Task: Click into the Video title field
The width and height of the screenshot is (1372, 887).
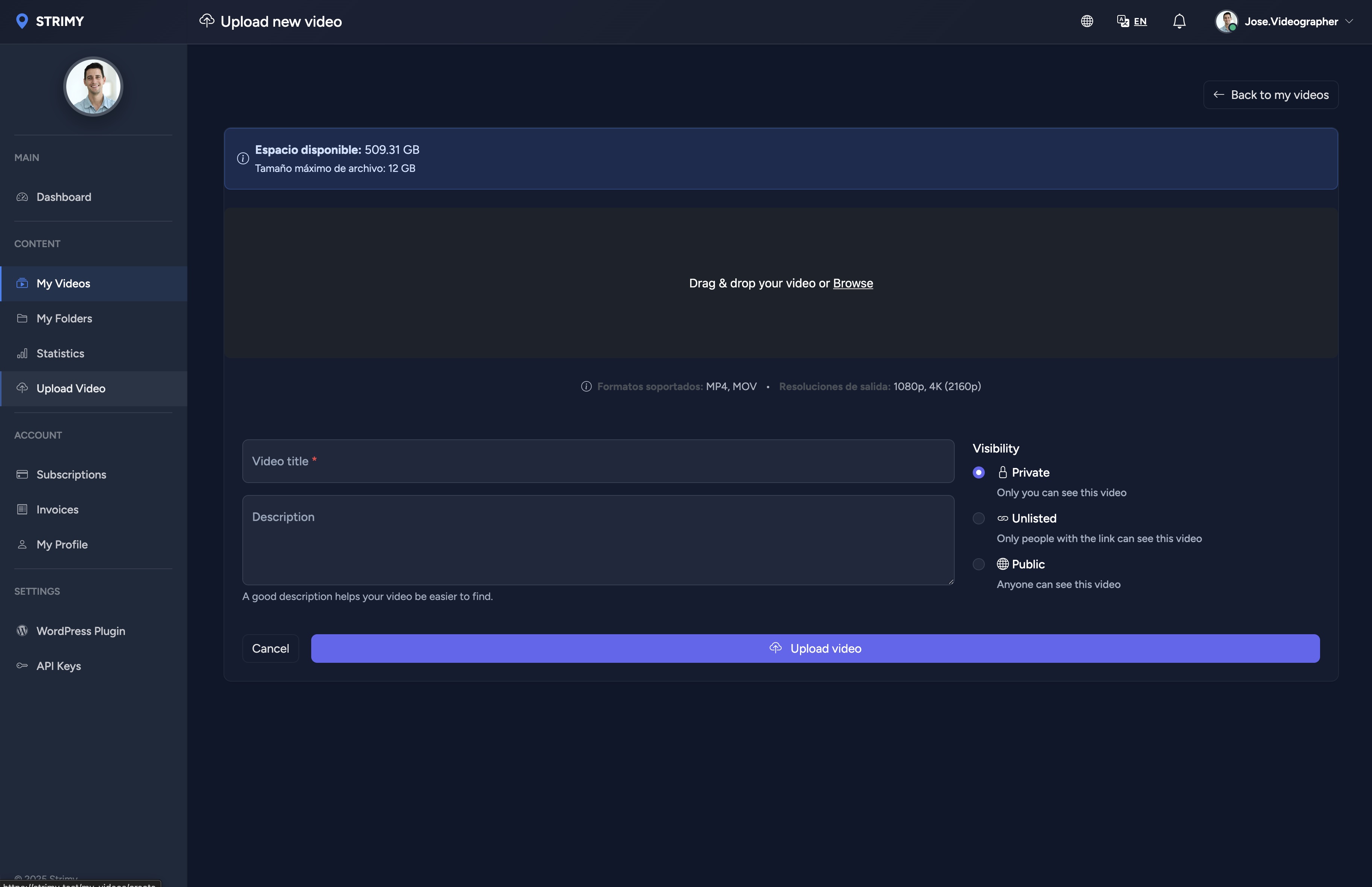Action: pyautogui.click(x=598, y=461)
